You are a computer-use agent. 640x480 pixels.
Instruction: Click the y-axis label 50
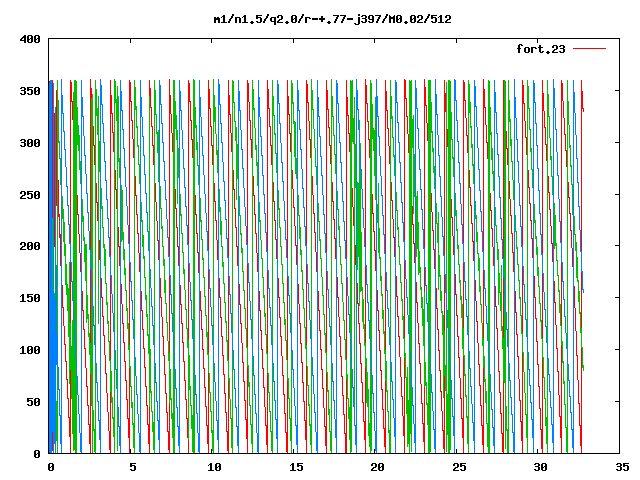[x=33, y=402]
